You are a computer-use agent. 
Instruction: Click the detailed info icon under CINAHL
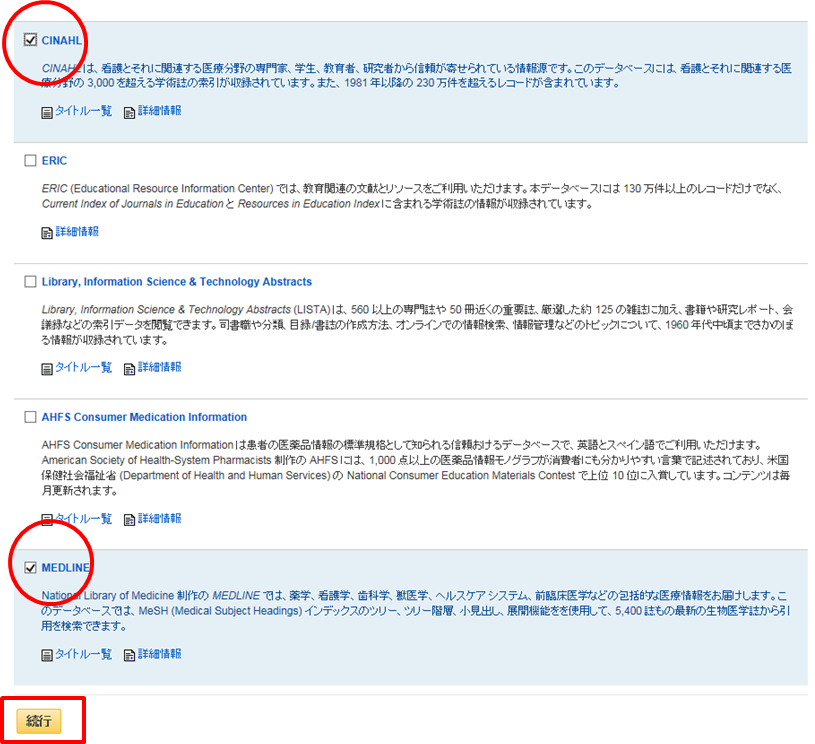[129, 112]
